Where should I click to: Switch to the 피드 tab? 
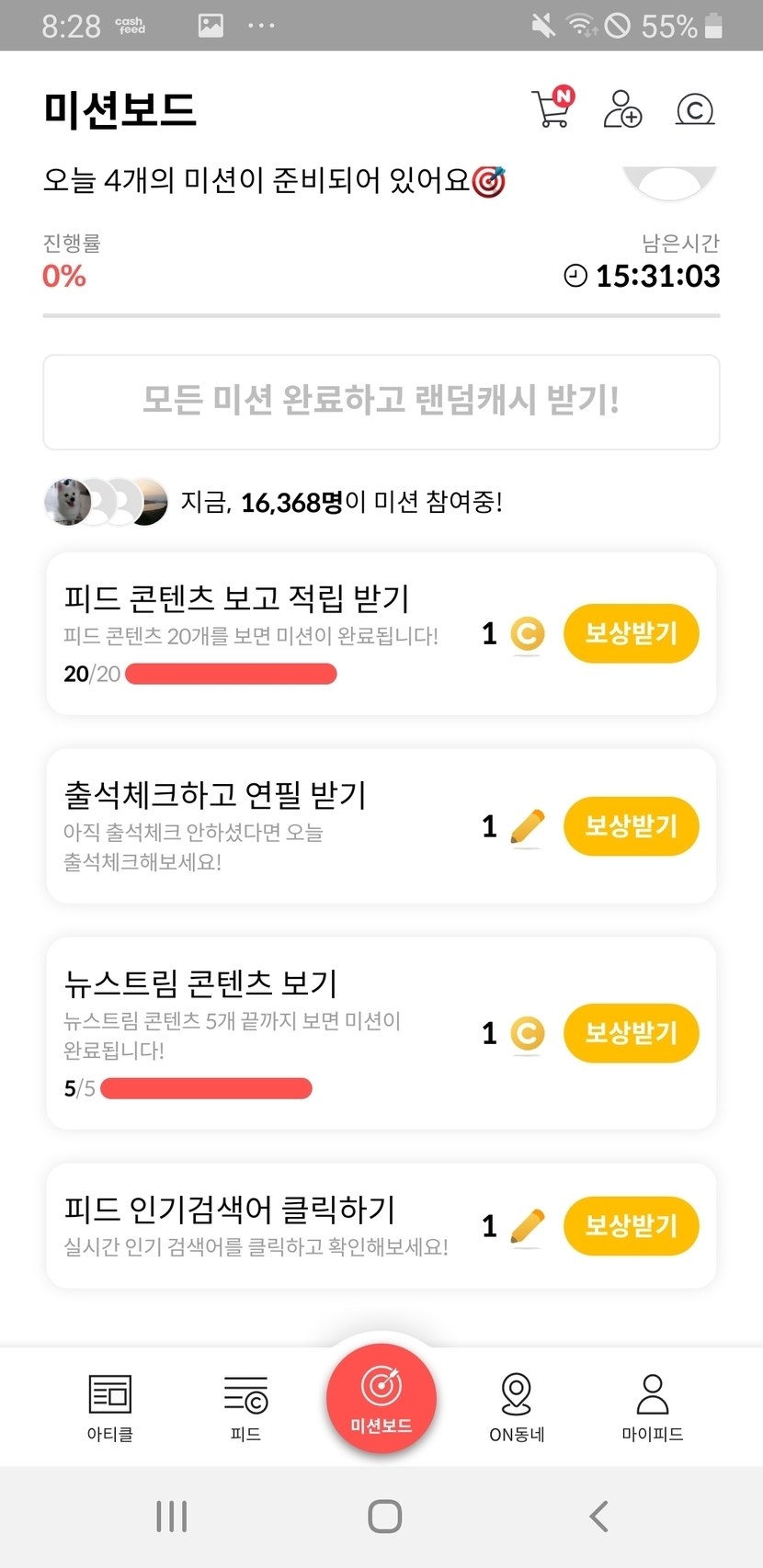245,1406
